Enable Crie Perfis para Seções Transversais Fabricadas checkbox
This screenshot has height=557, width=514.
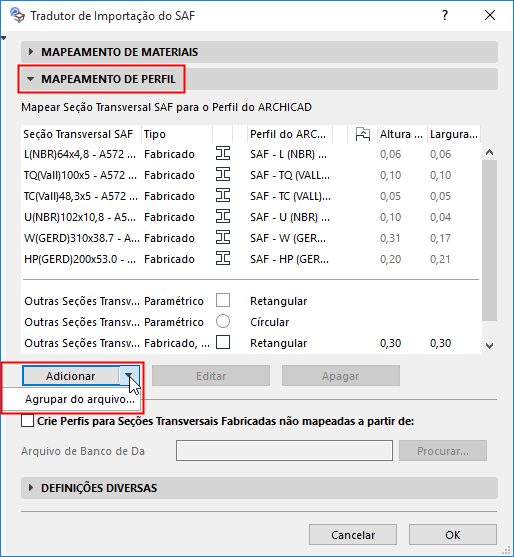(28, 421)
